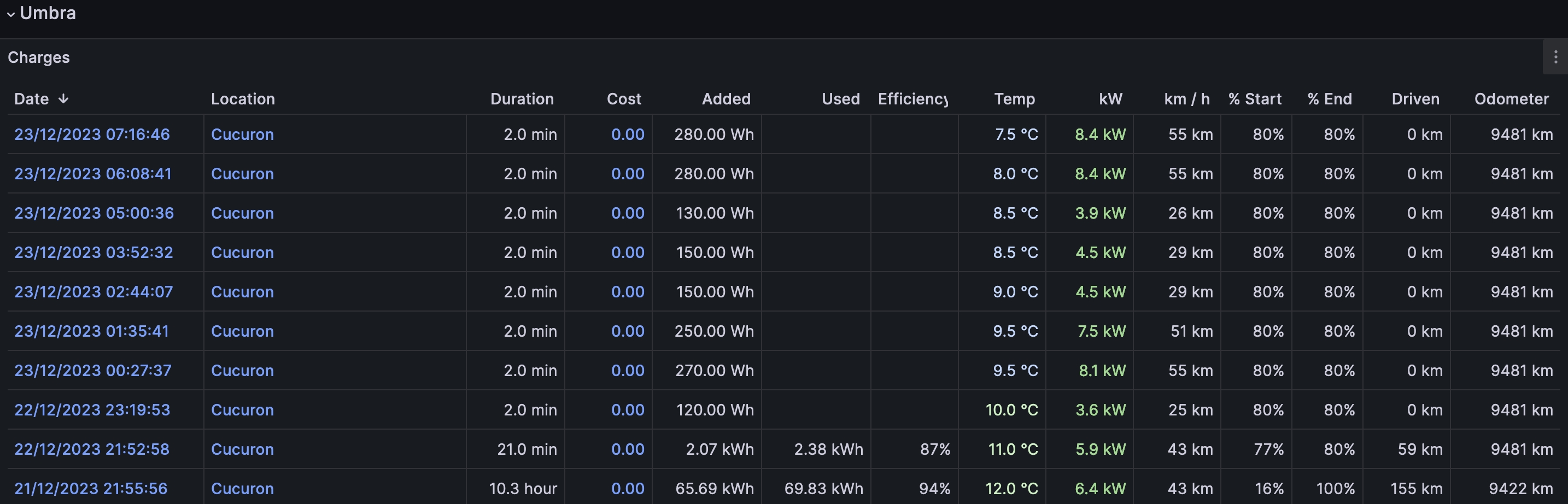This screenshot has height=504, width=1568.
Task: Sort by the Duration column header
Action: click(x=522, y=99)
